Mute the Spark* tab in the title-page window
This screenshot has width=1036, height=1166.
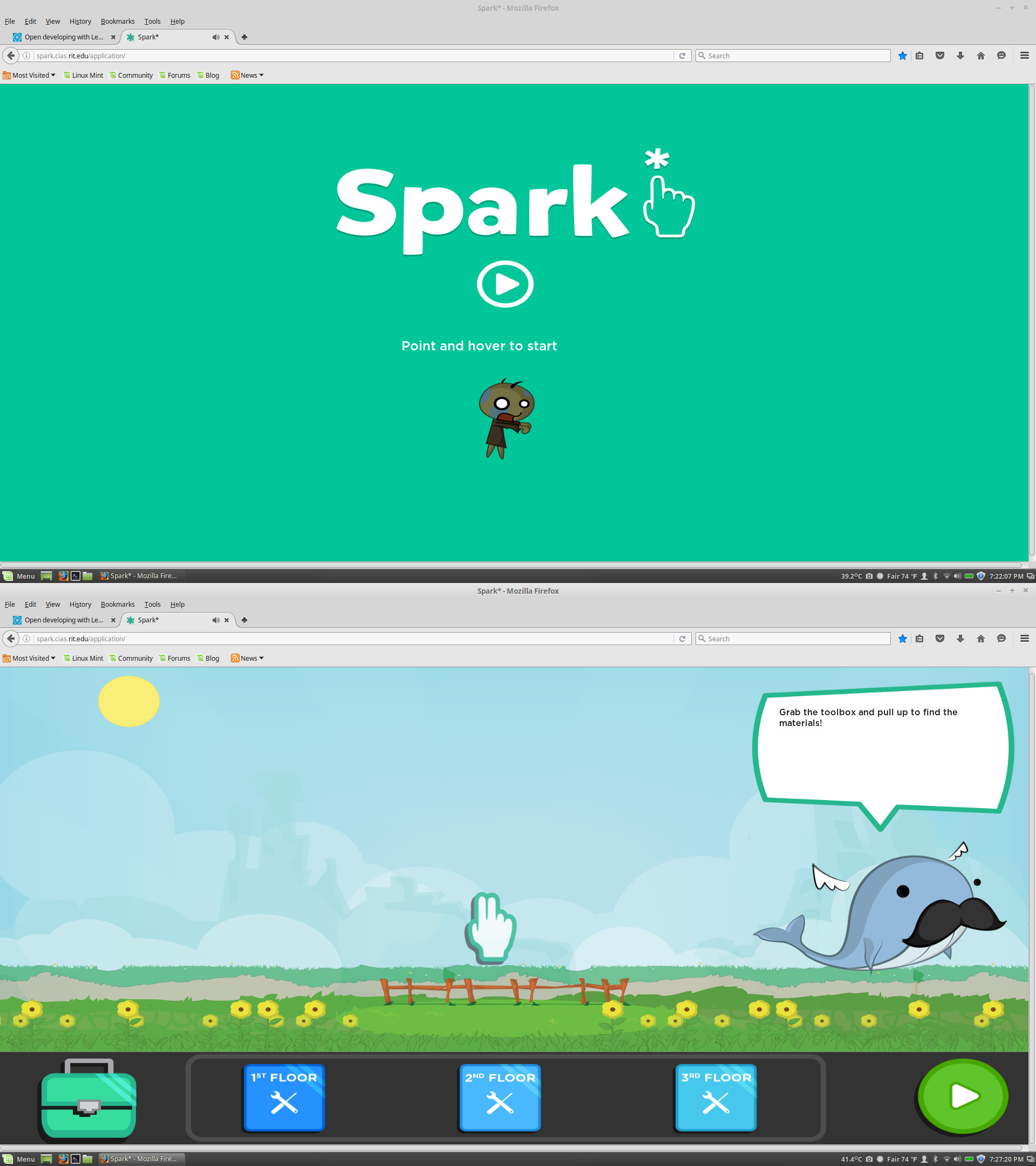point(215,37)
